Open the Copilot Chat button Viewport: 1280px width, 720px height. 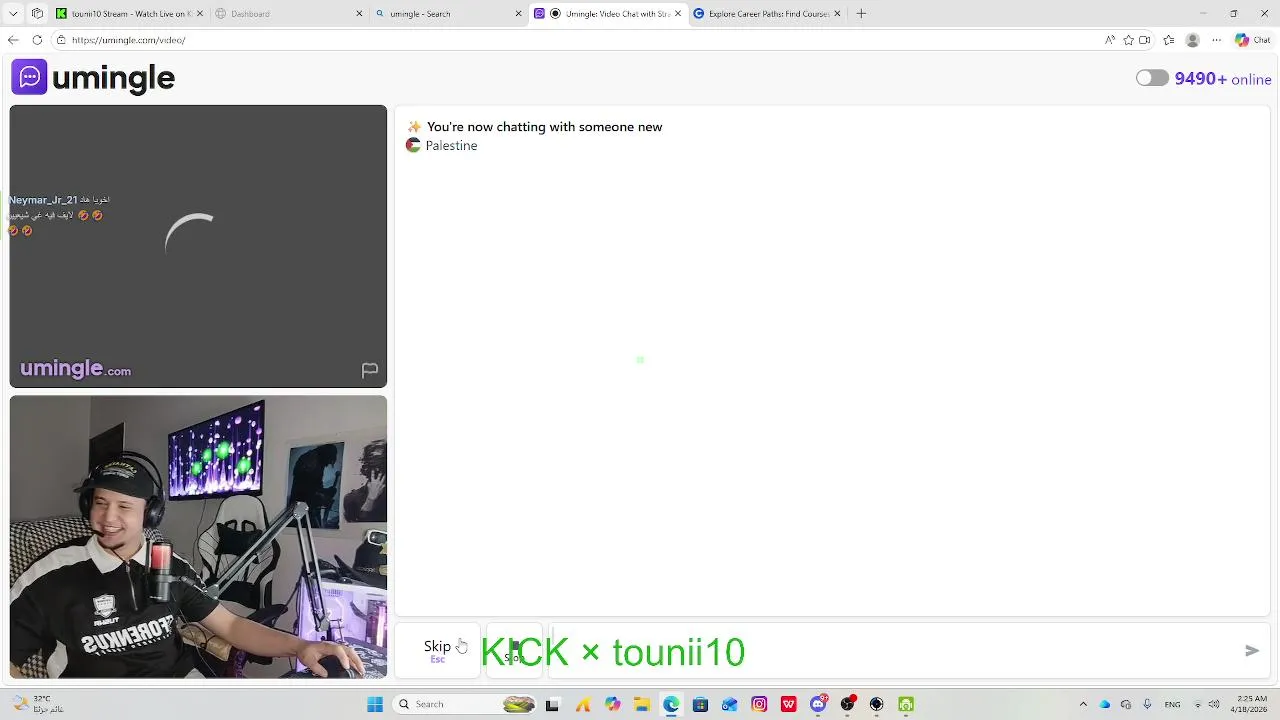[1252, 40]
